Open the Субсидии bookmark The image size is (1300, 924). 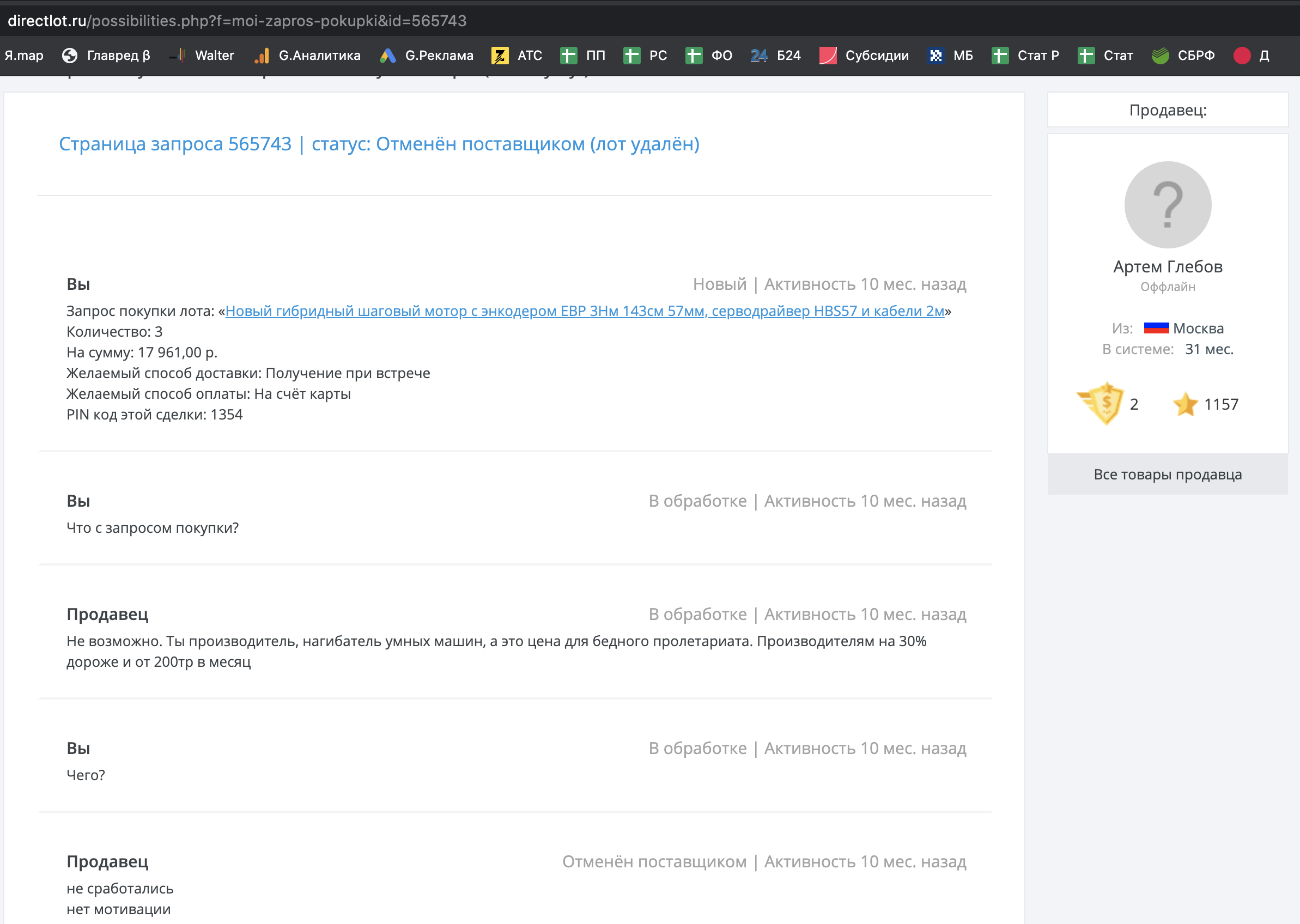click(876, 55)
